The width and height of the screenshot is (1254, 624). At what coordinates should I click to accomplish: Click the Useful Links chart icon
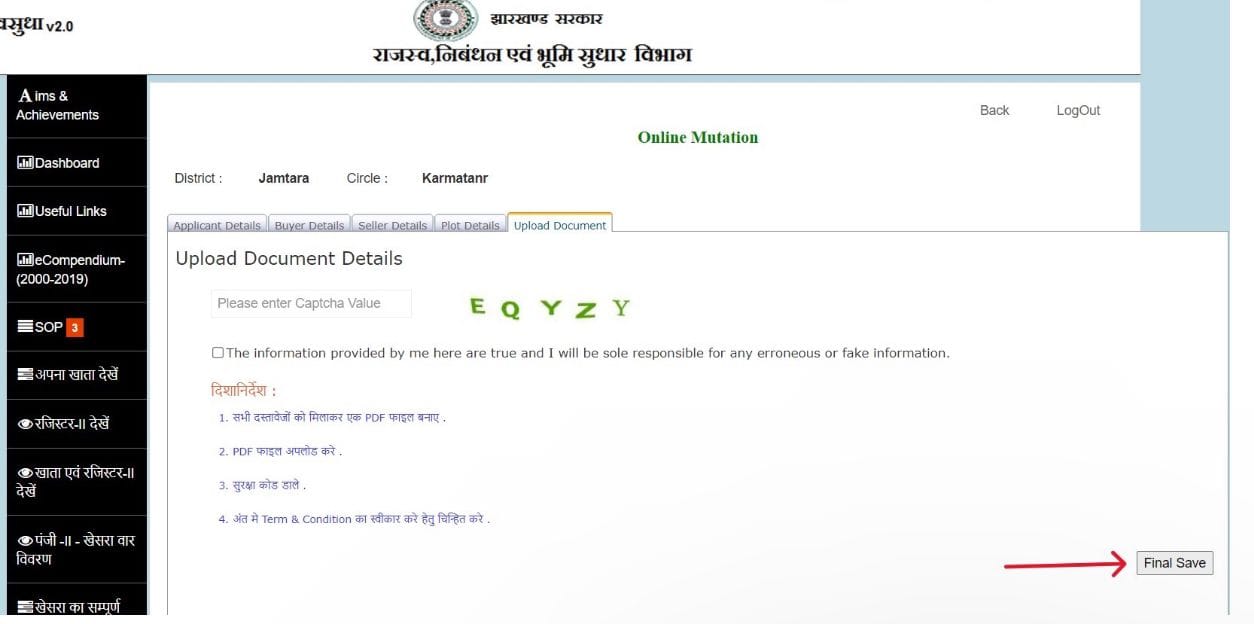25,211
